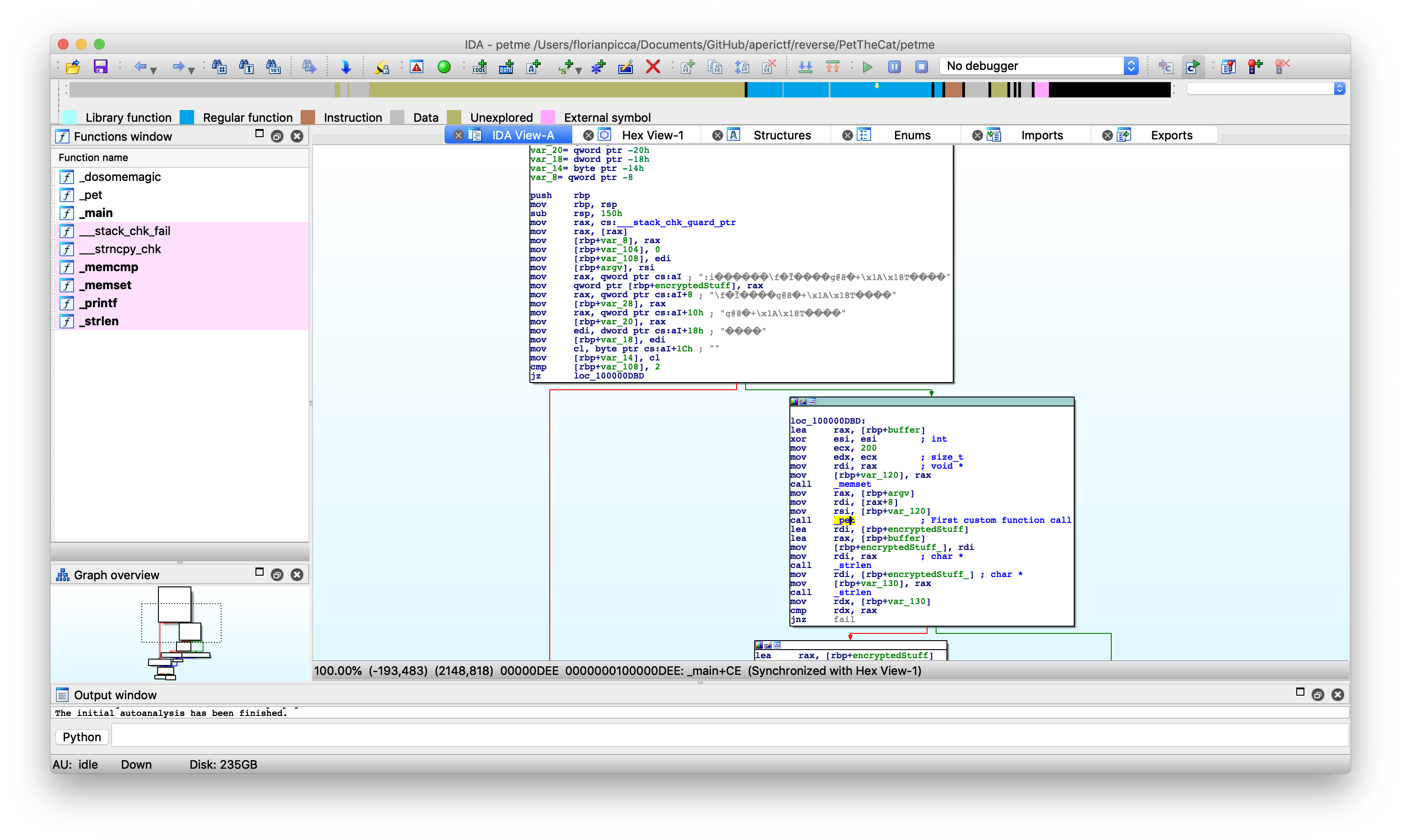Select the _memcmp function
Image resolution: width=1401 pixels, height=840 pixels.
pos(181,267)
